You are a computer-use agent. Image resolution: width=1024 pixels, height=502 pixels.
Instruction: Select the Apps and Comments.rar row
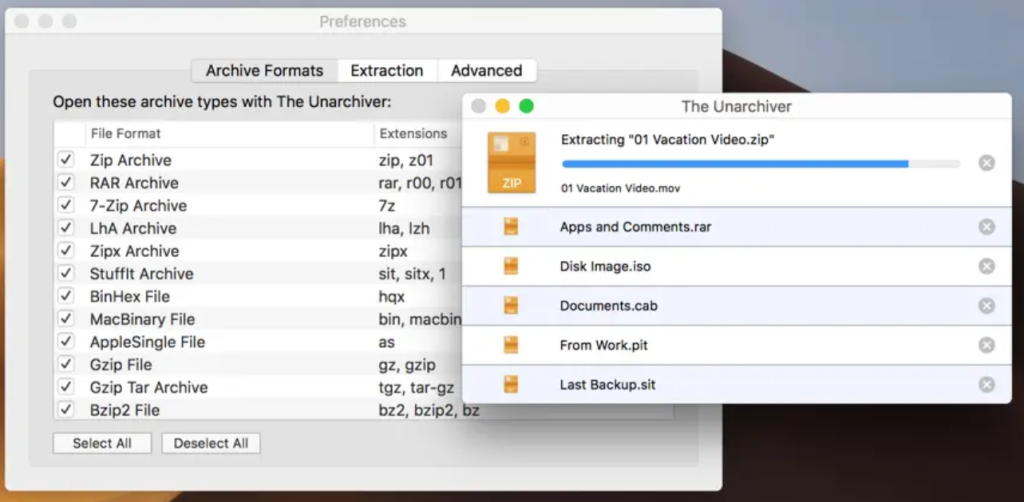(737, 227)
